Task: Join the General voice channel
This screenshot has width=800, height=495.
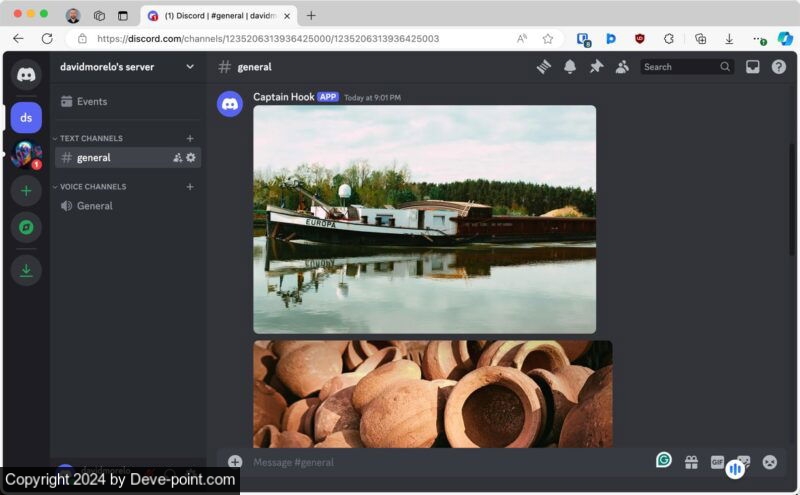Action: (94, 206)
